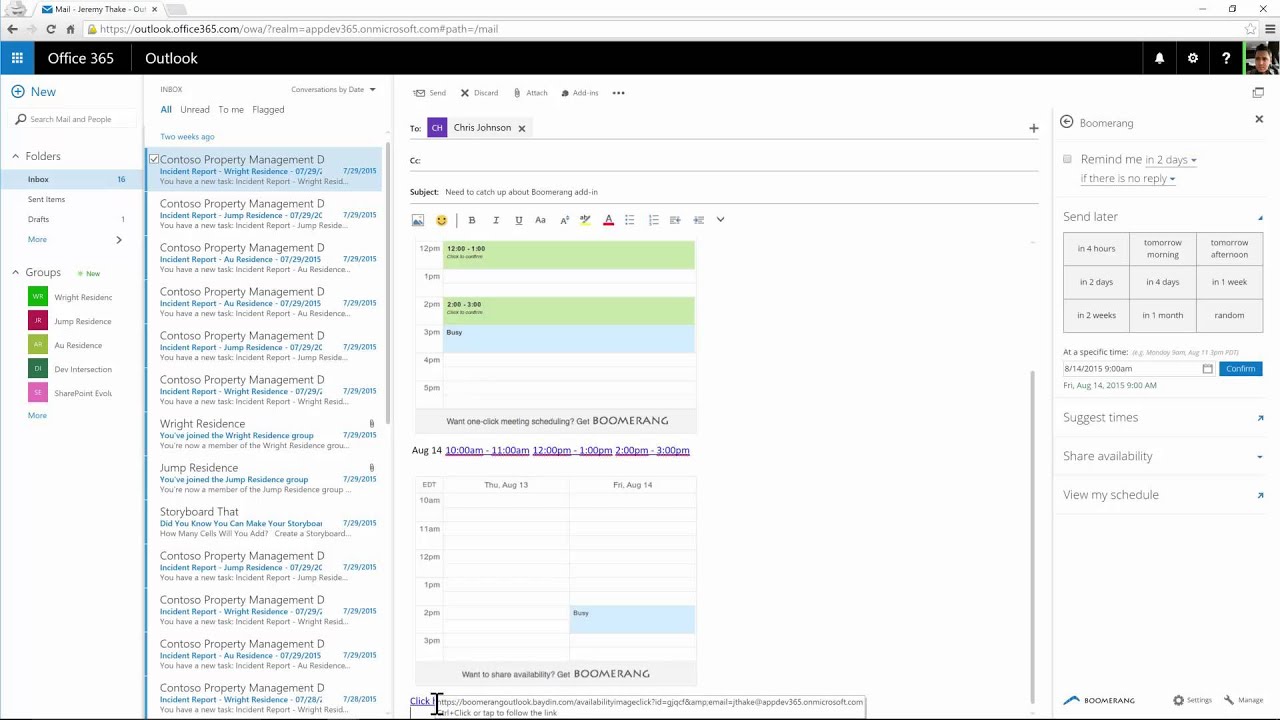The height and width of the screenshot is (720, 1280).
Task: Choose text highlight color
Action: (585, 220)
